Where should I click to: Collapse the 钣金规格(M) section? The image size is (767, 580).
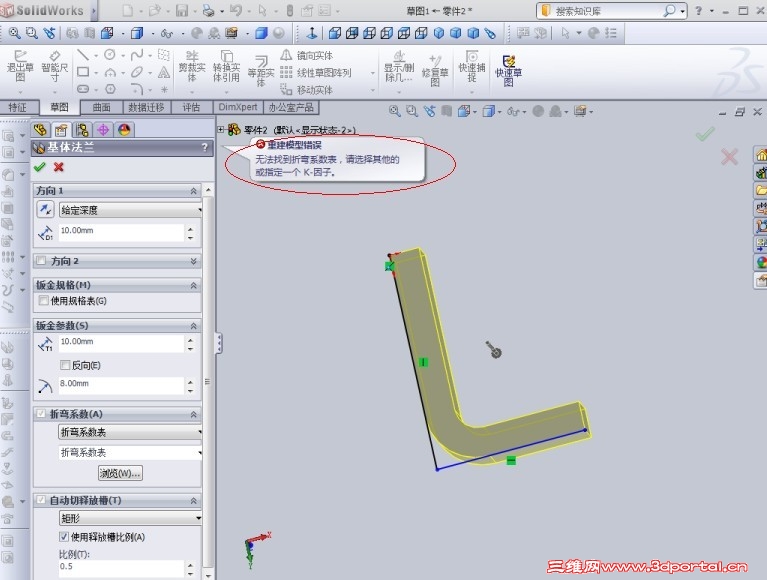point(194,285)
